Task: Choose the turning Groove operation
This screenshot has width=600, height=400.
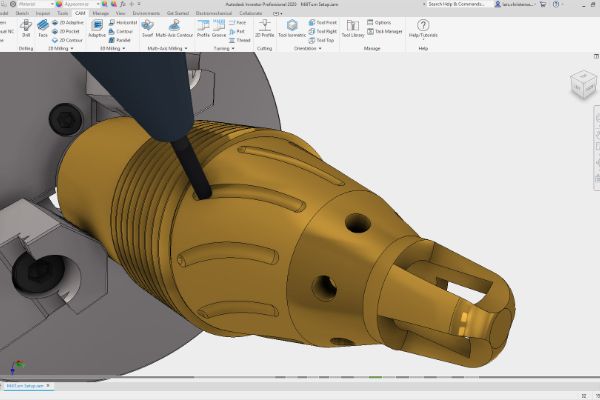Action: (219, 29)
